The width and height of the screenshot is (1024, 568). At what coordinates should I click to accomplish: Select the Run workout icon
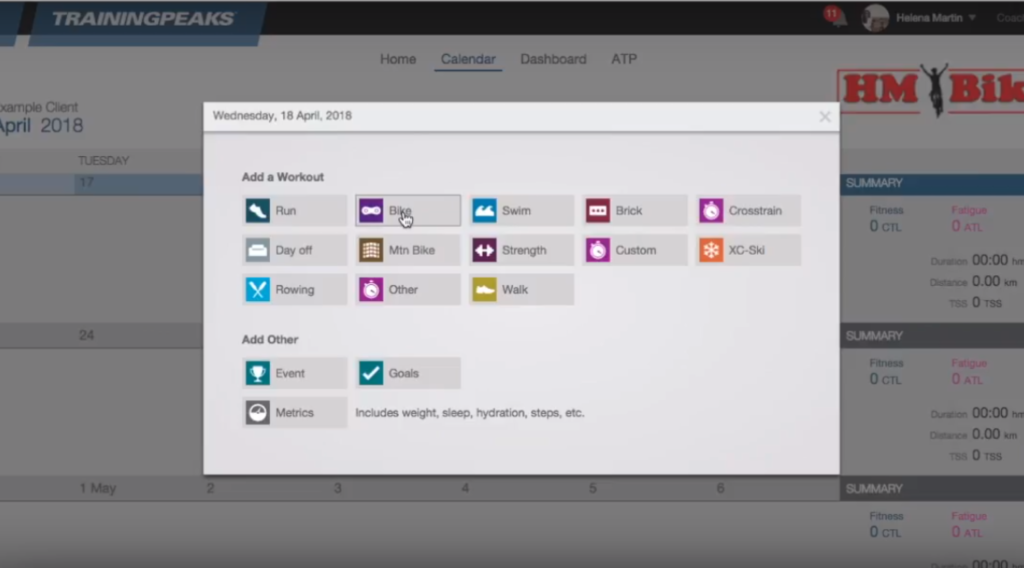258,211
